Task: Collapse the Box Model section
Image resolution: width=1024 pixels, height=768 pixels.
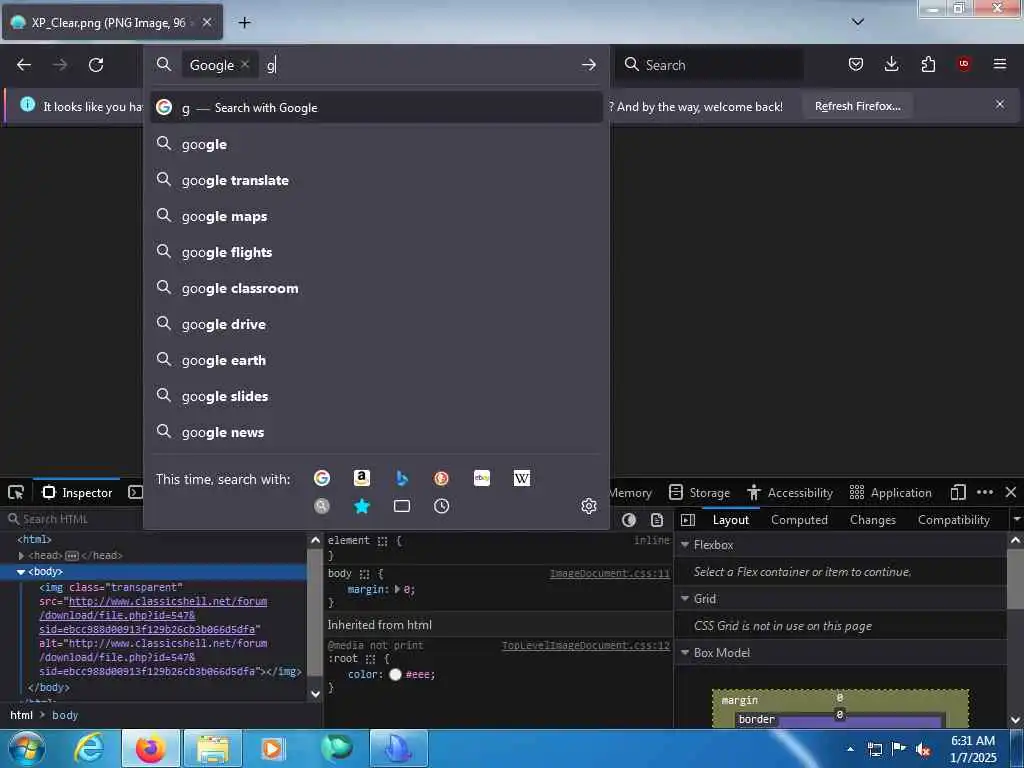Action: pyautogui.click(x=685, y=653)
